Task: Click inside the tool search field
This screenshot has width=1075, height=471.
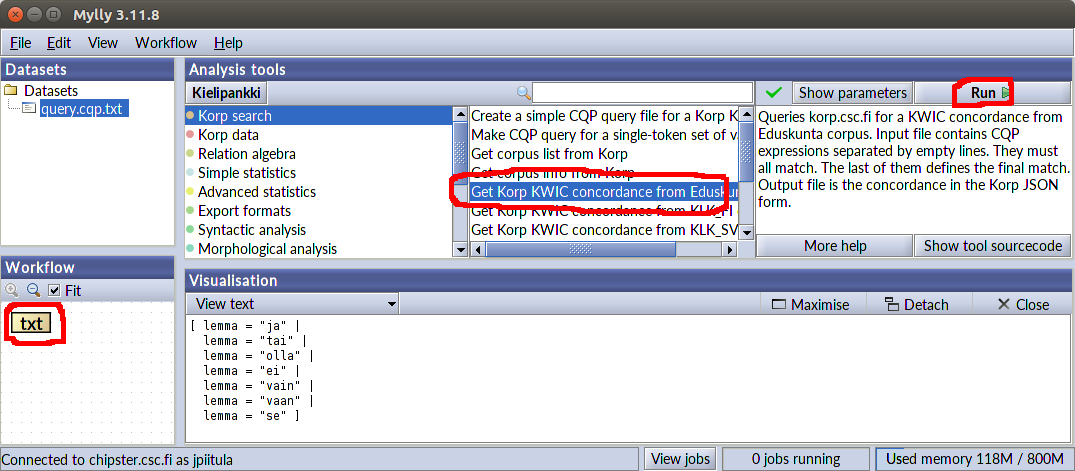Action: (642, 93)
